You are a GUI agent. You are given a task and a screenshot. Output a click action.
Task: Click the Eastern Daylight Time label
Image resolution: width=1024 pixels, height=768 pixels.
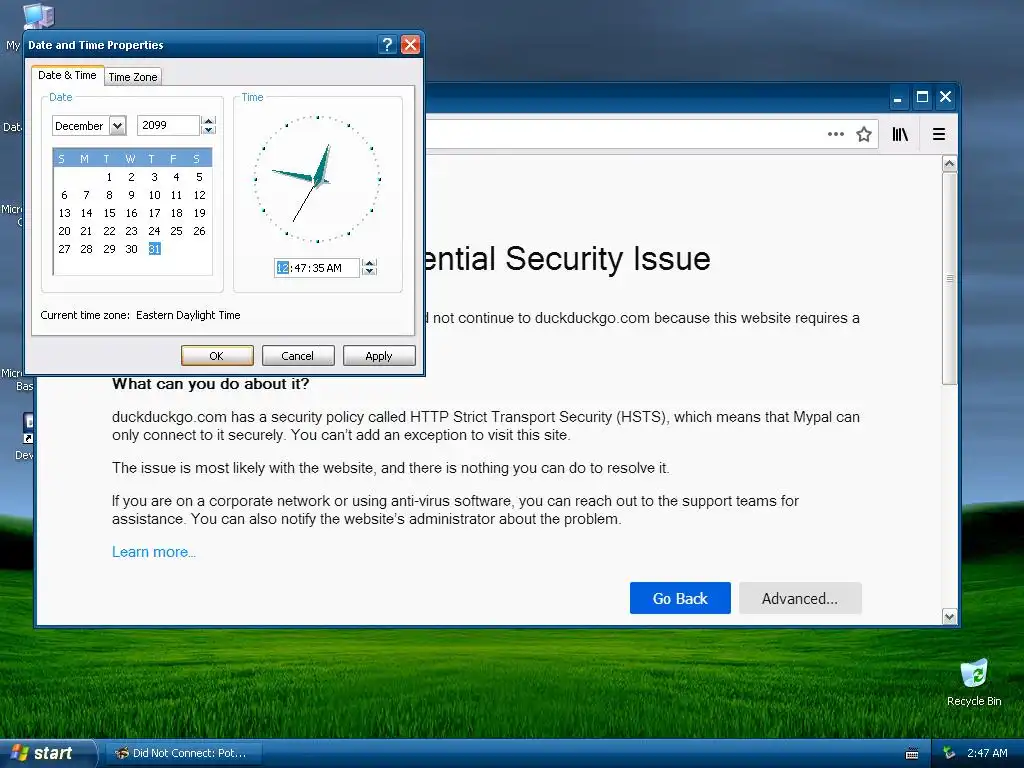tap(188, 315)
